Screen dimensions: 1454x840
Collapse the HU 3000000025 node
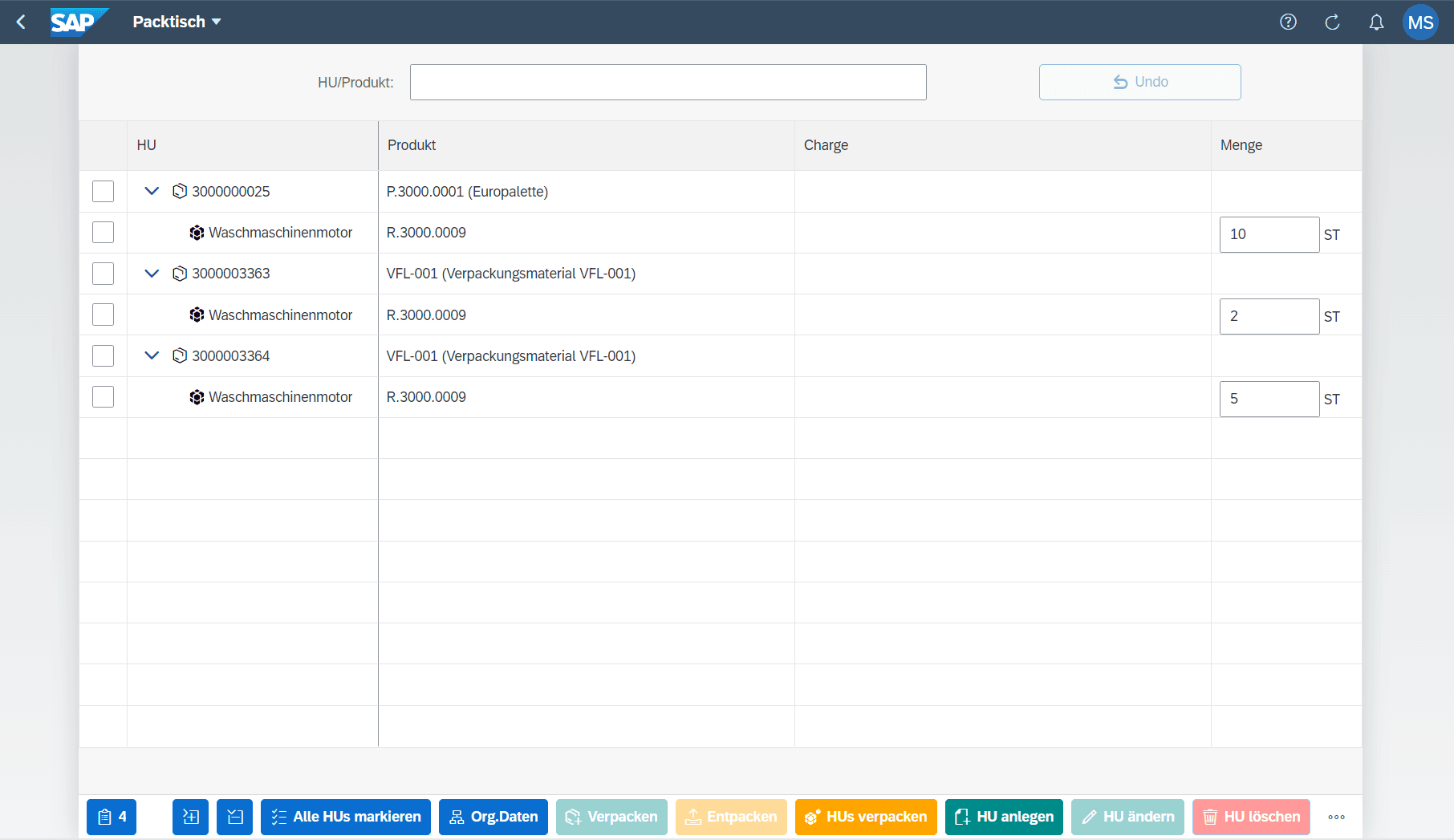coord(152,191)
